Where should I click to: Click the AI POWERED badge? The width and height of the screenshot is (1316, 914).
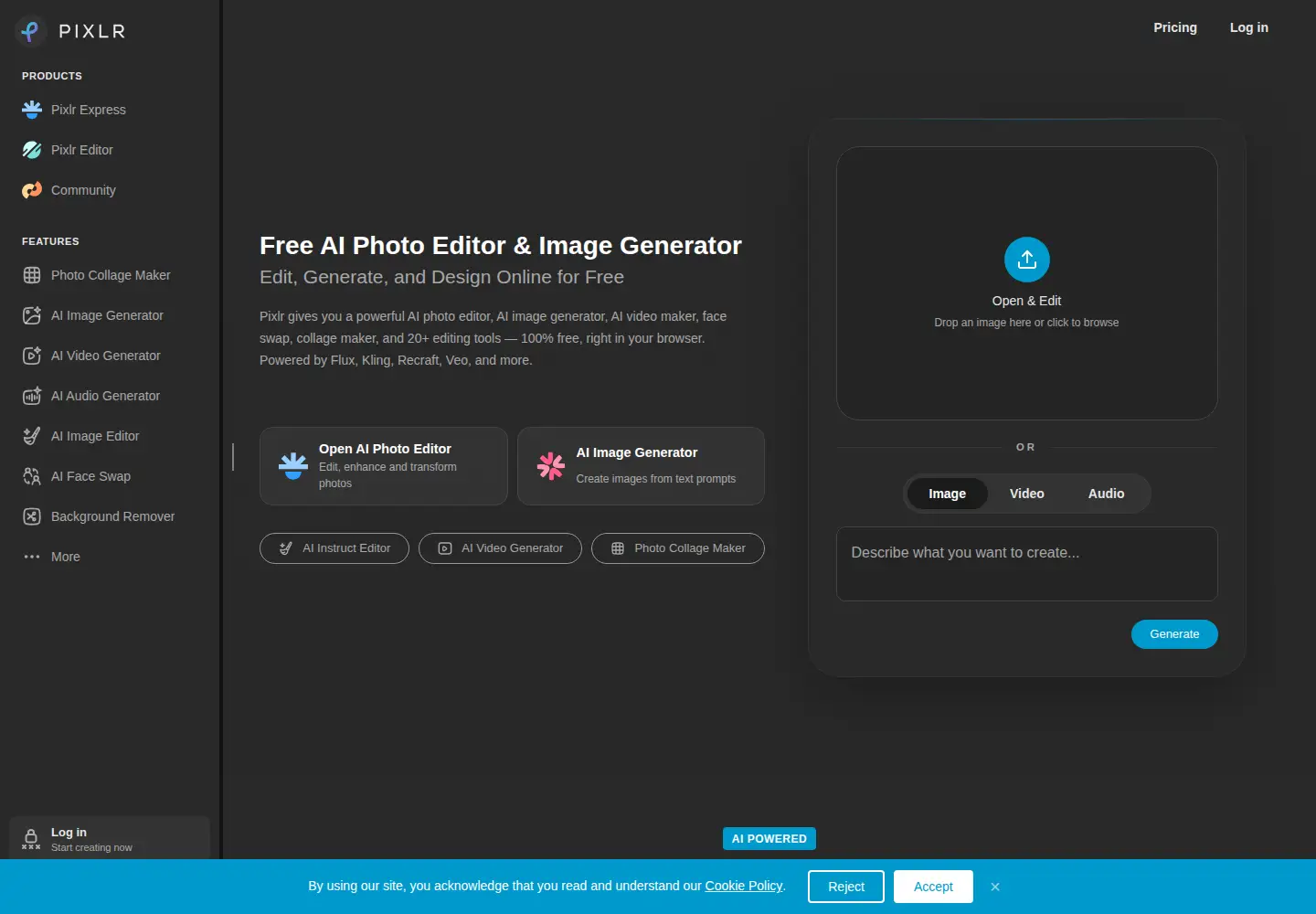(x=769, y=839)
